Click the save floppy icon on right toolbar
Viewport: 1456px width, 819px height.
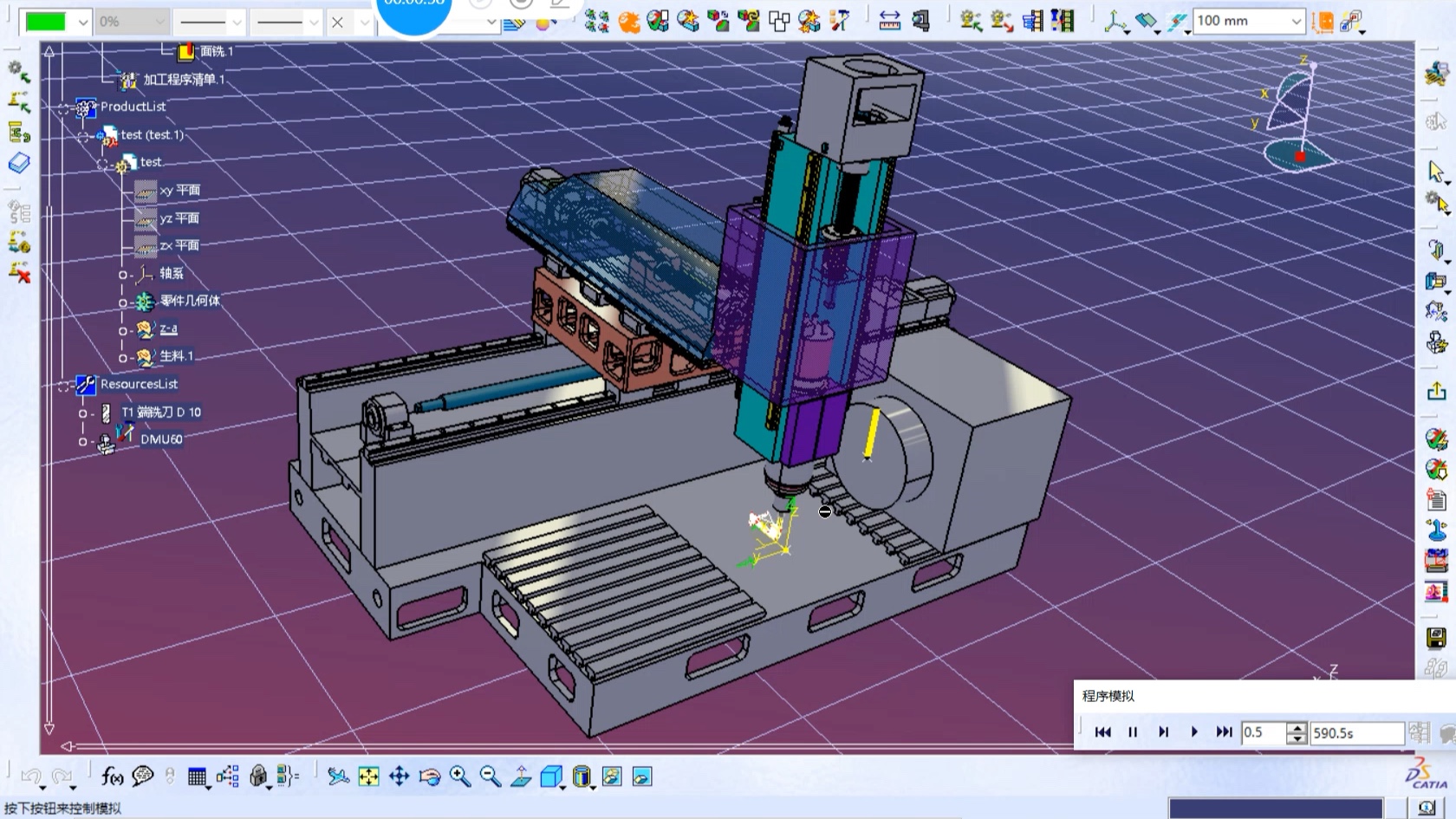[x=1436, y=639]
